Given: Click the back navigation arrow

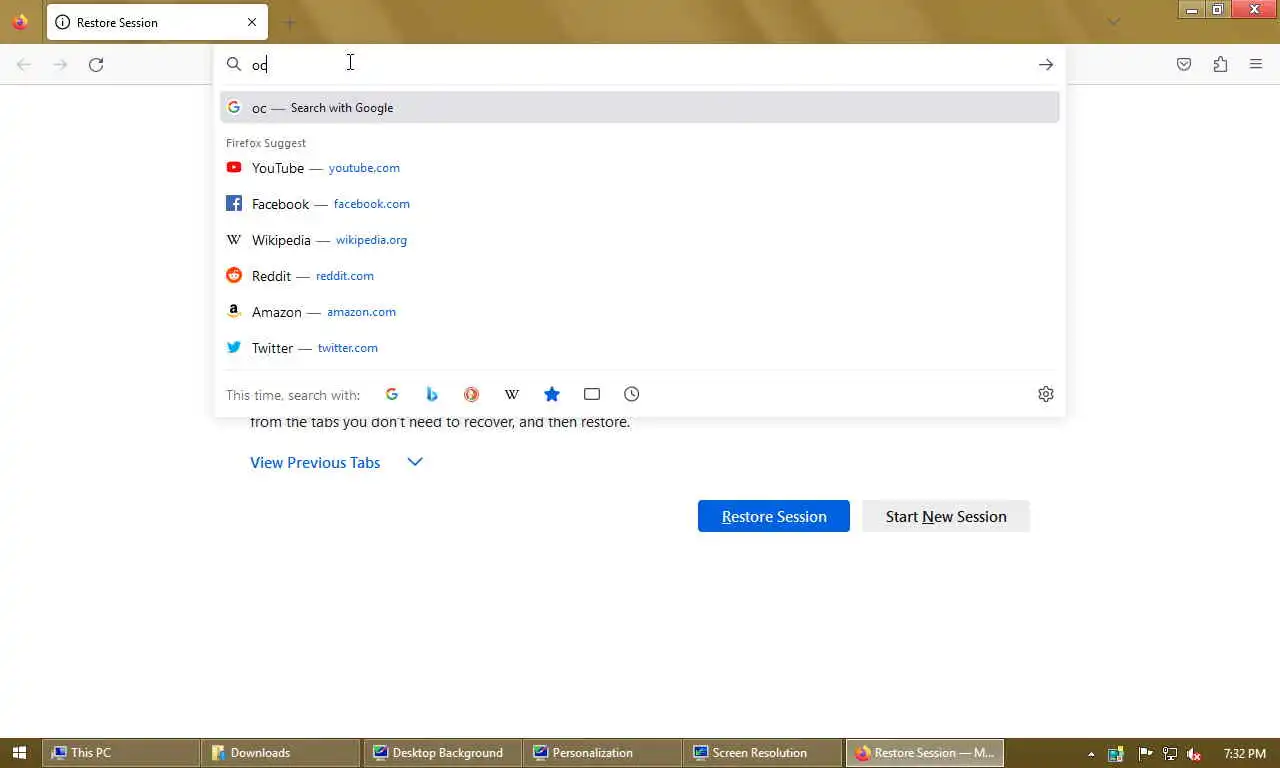Looking at the screenshot, I should (x=24, y=65).
